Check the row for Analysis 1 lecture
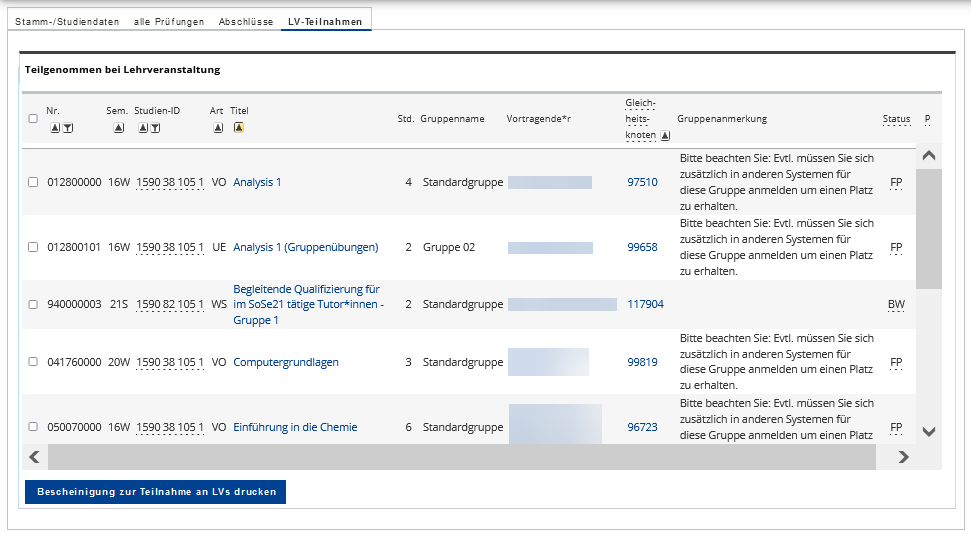 click(x=33, y=182)
